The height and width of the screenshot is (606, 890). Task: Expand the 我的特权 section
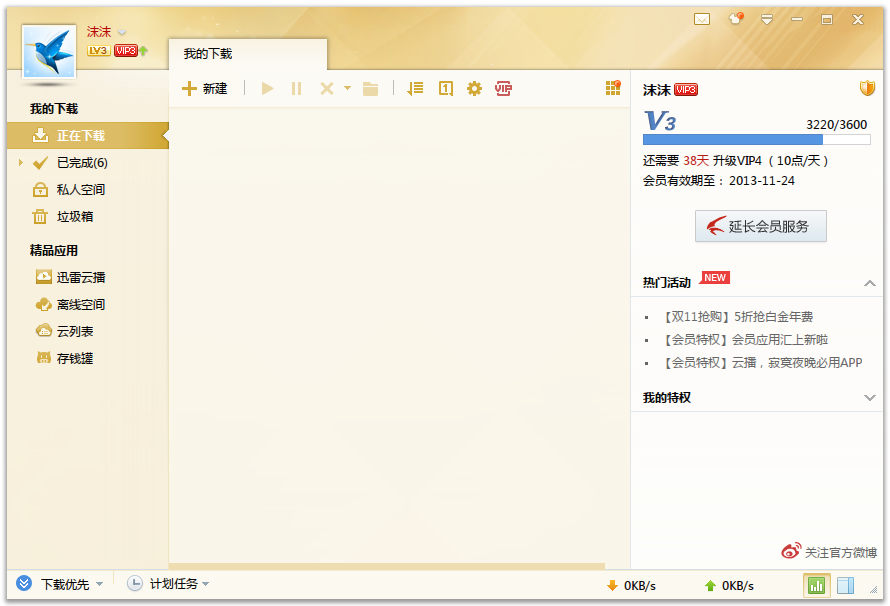870,398
